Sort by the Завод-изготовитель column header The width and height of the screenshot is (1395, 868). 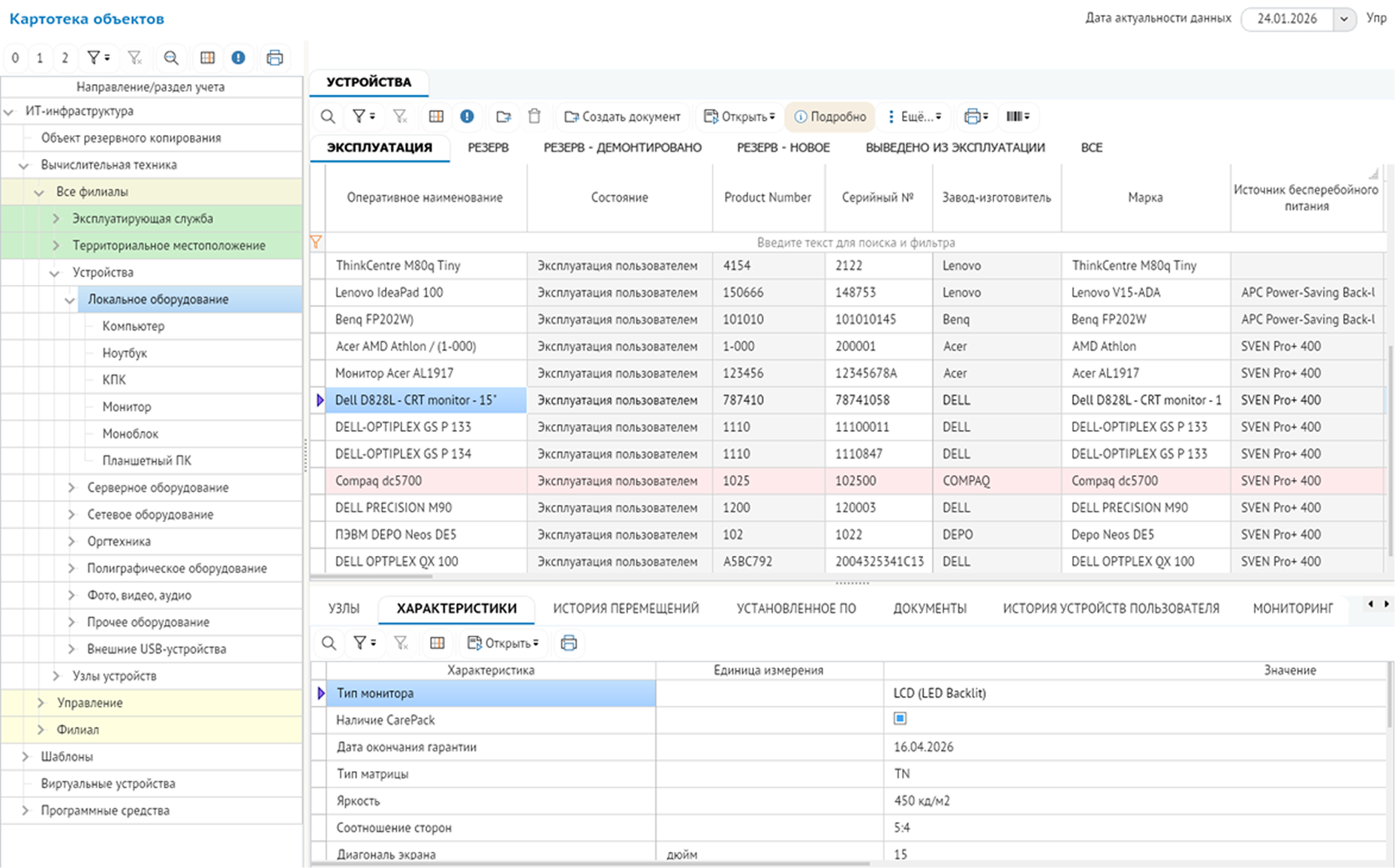tap(997, 197)
